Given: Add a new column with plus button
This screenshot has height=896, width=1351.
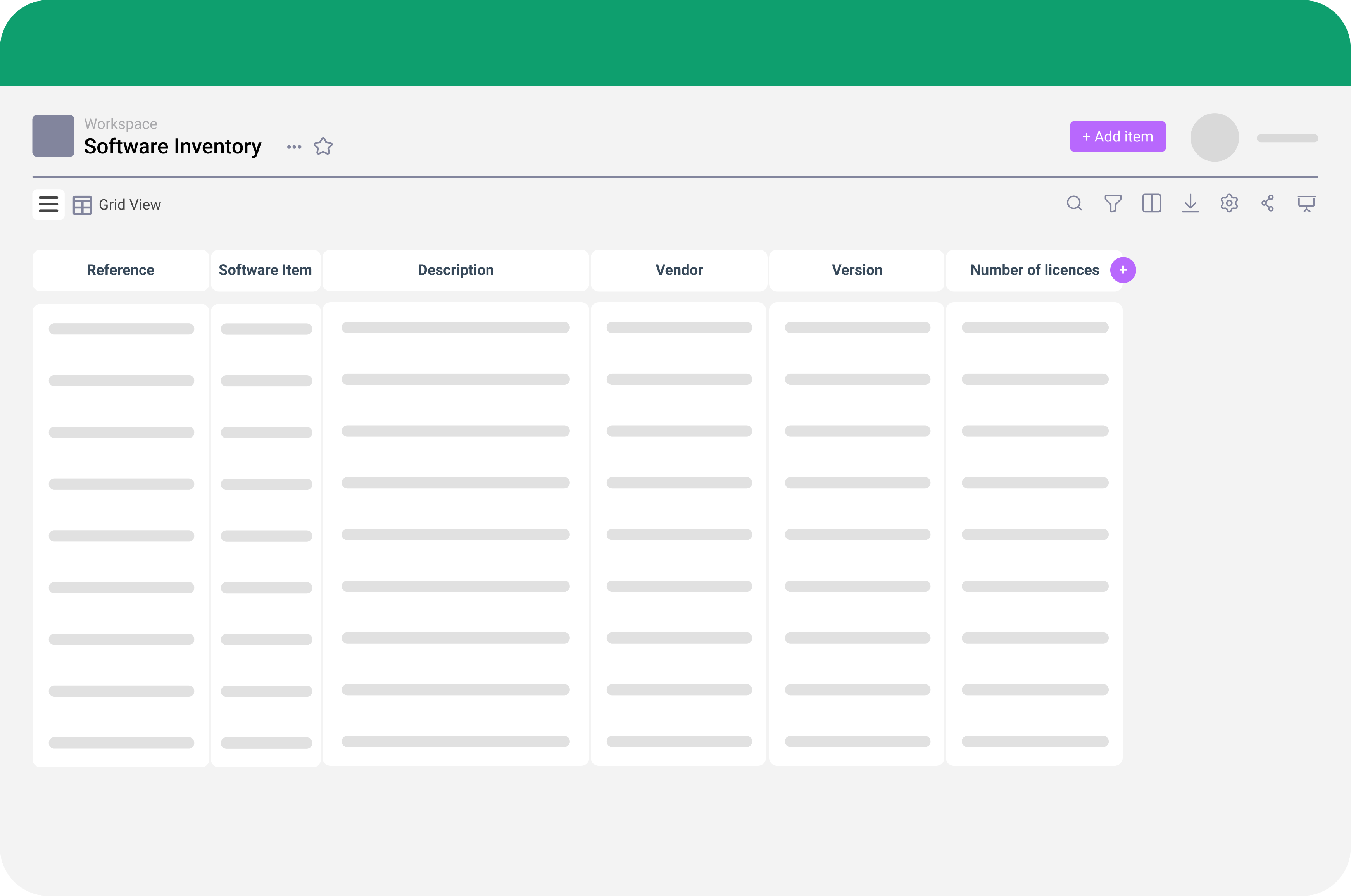Looking at the screenshot, I should pyautogui.click(x=1122, y=270).
